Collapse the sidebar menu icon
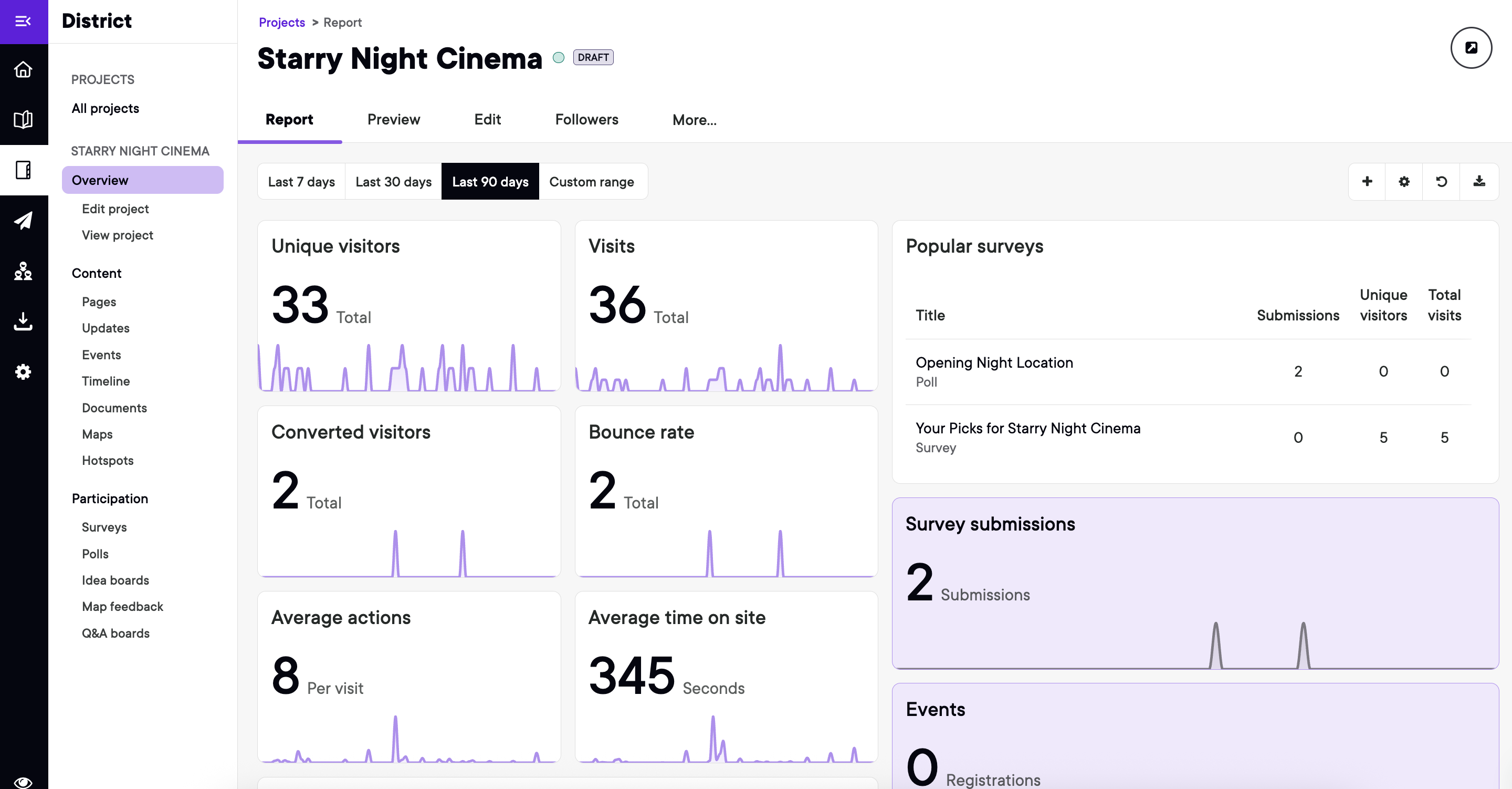The height and width of the screenshot is (789, 1512). tap(24, 22)
